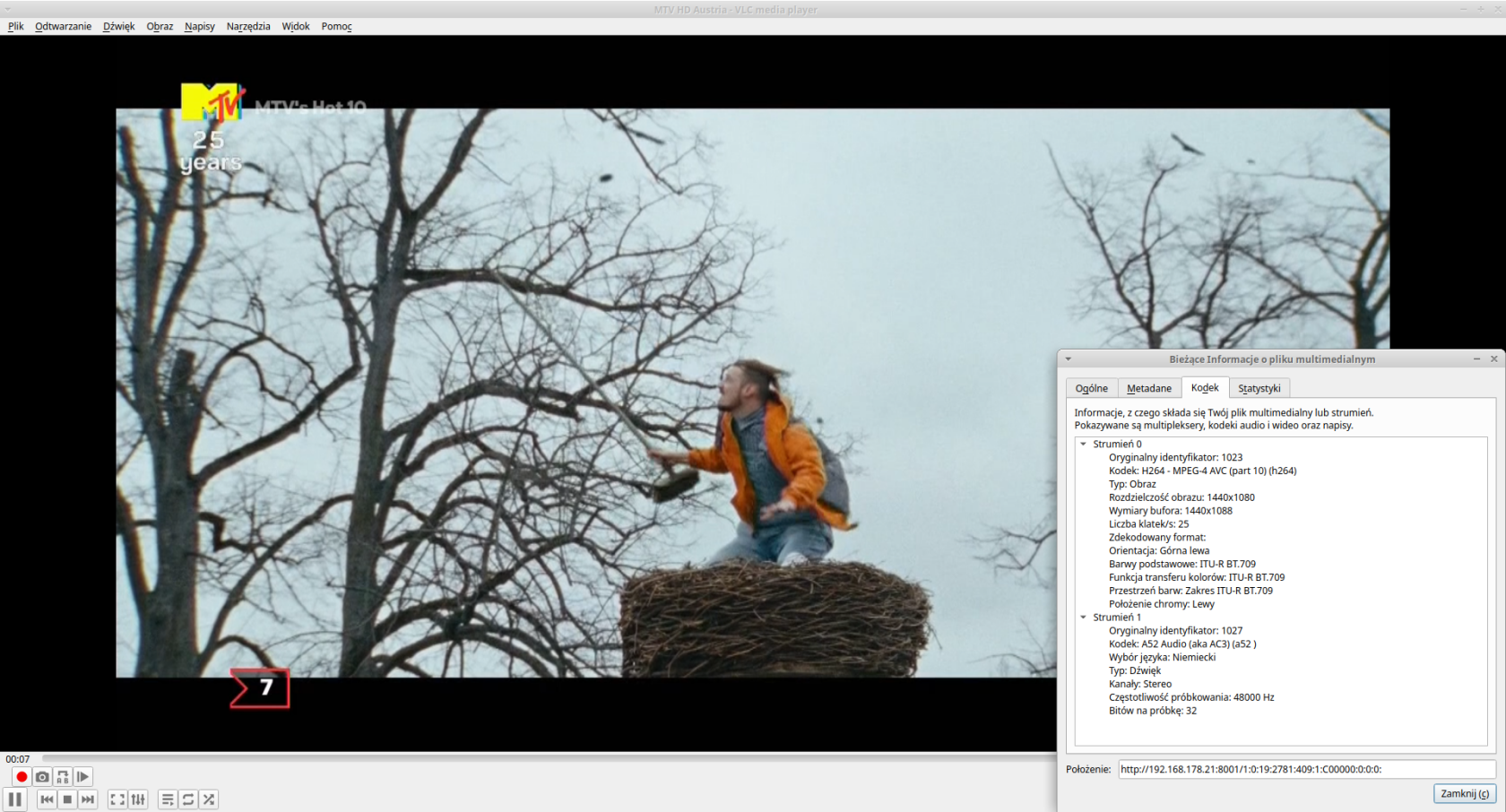Collapse the Strumień 1 tree node
This screenshot has height=812, width=1506.
coord(1083,617)
